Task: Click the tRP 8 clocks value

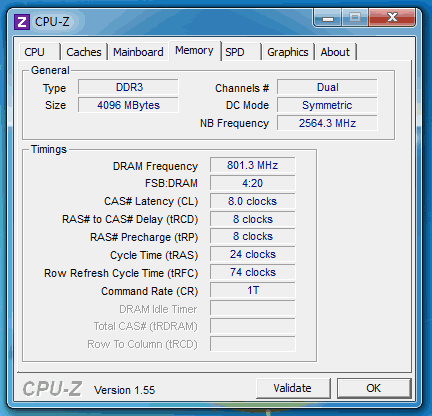Action: (x=253, y=237)
